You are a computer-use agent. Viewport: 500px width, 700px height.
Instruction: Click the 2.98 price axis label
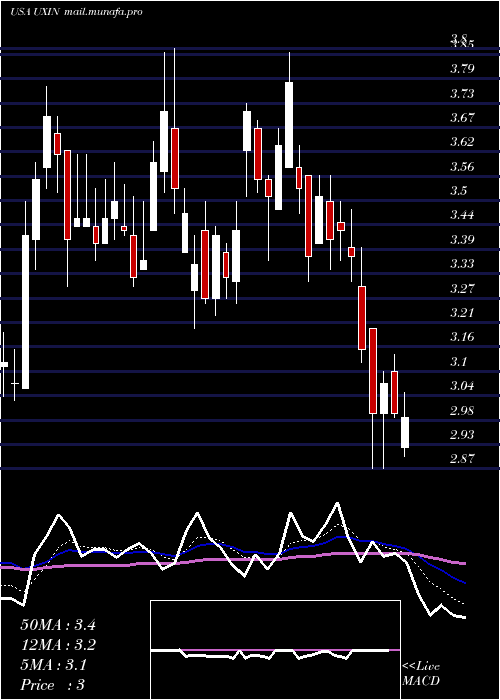point(462,410)
